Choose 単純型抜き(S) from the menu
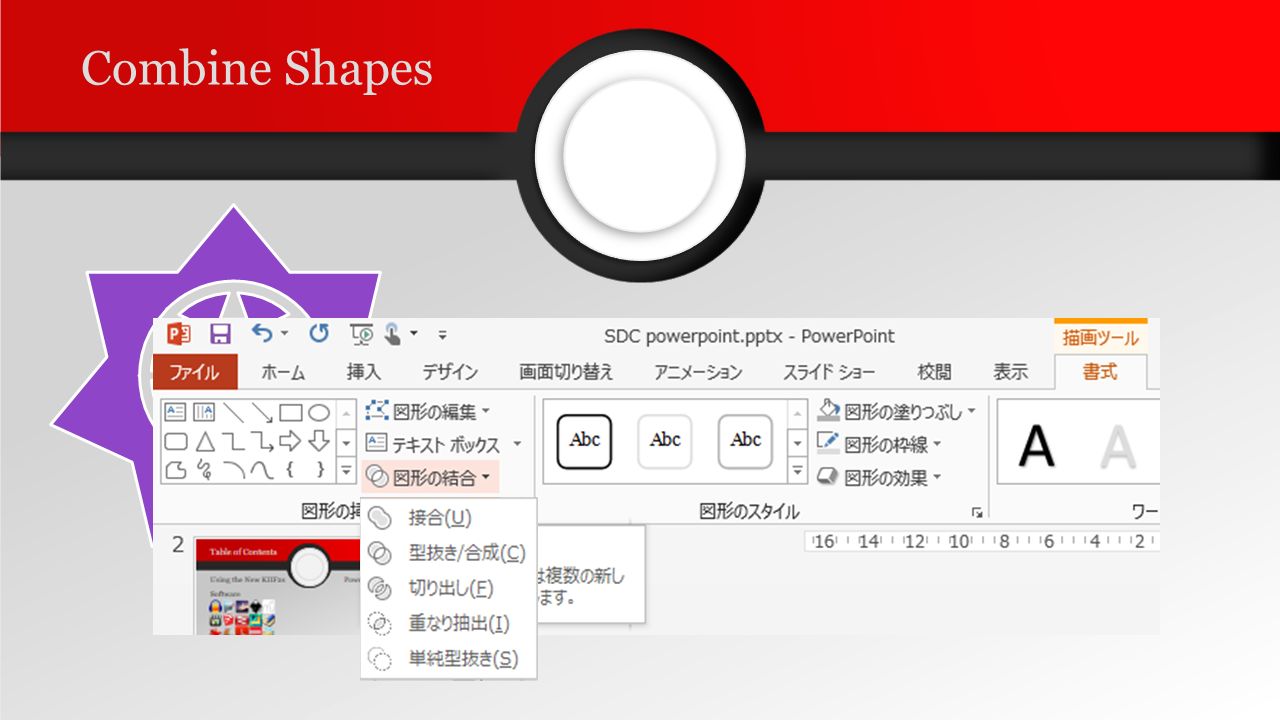The image size is (1280, 720). tap(449, 658)
